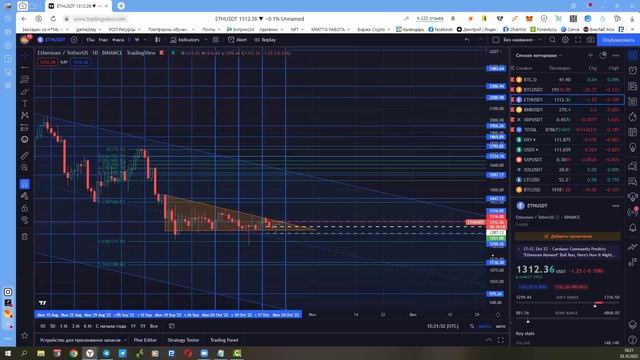Create an Alert from top toolbar

[237, 40]
